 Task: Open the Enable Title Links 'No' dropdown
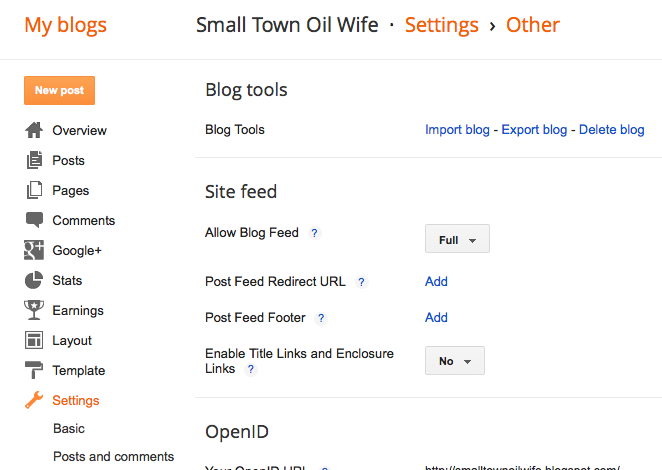455,361
